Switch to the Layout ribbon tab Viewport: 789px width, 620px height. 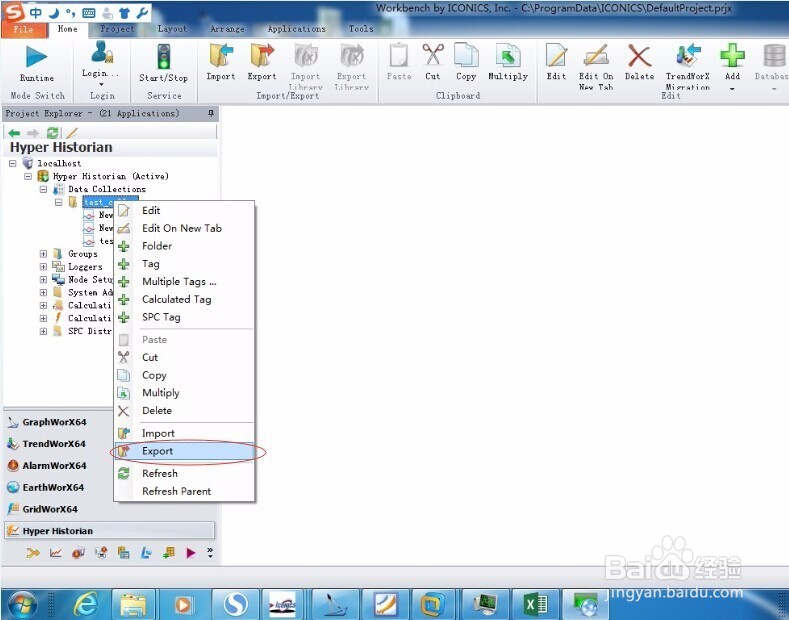pyautogui.click(x=172, y=29)
